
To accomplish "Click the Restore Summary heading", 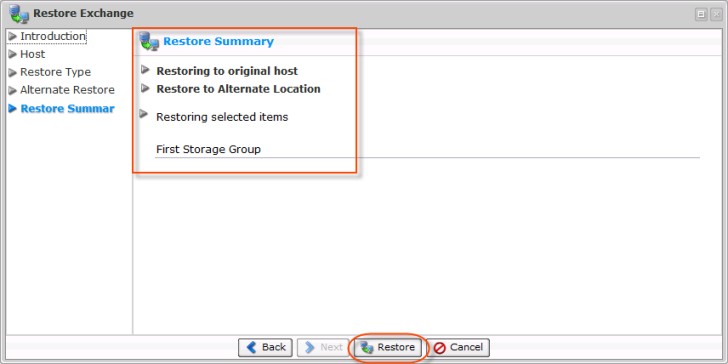I will (x=218, y=41).
